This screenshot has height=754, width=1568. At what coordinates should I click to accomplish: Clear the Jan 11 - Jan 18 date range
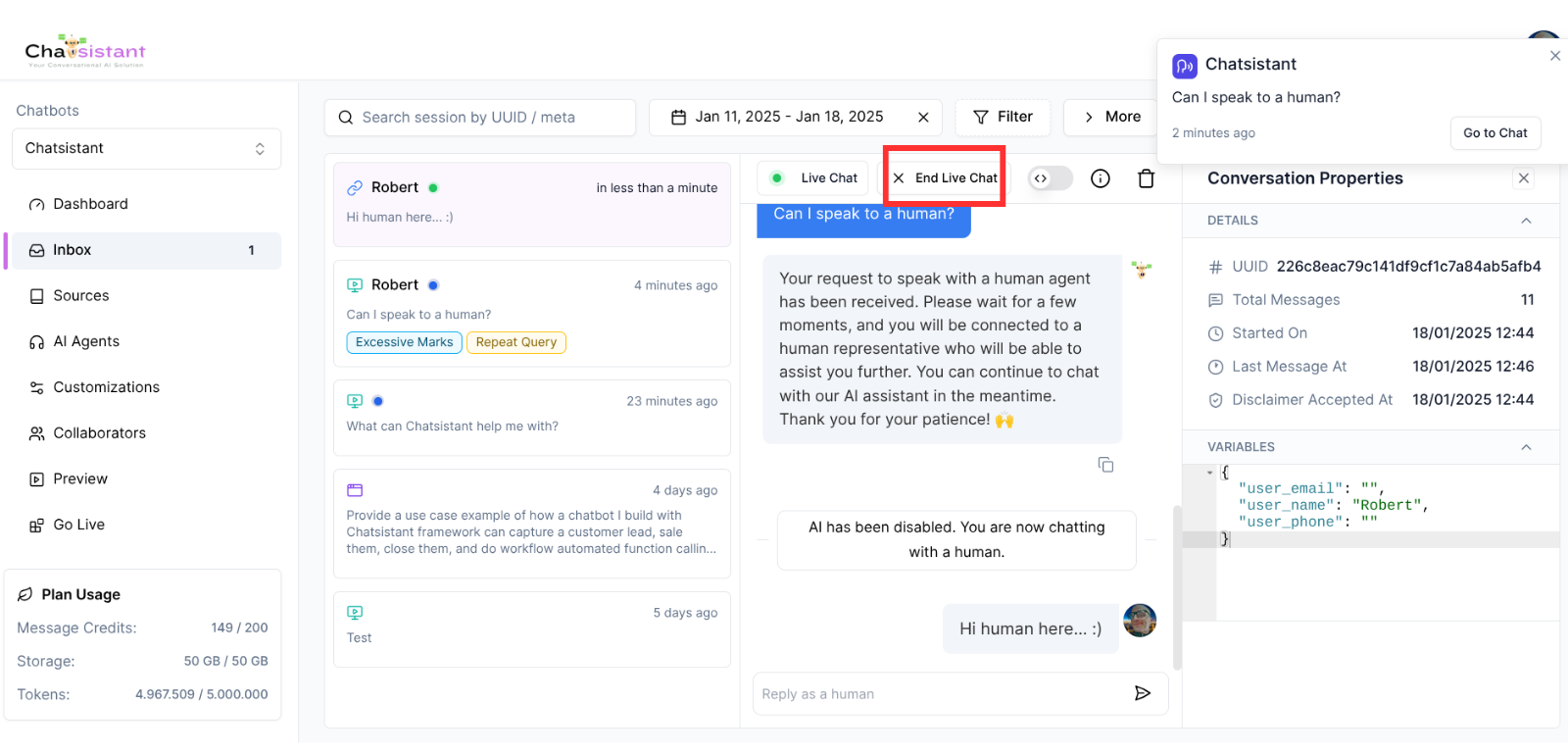tap(923, 118)
